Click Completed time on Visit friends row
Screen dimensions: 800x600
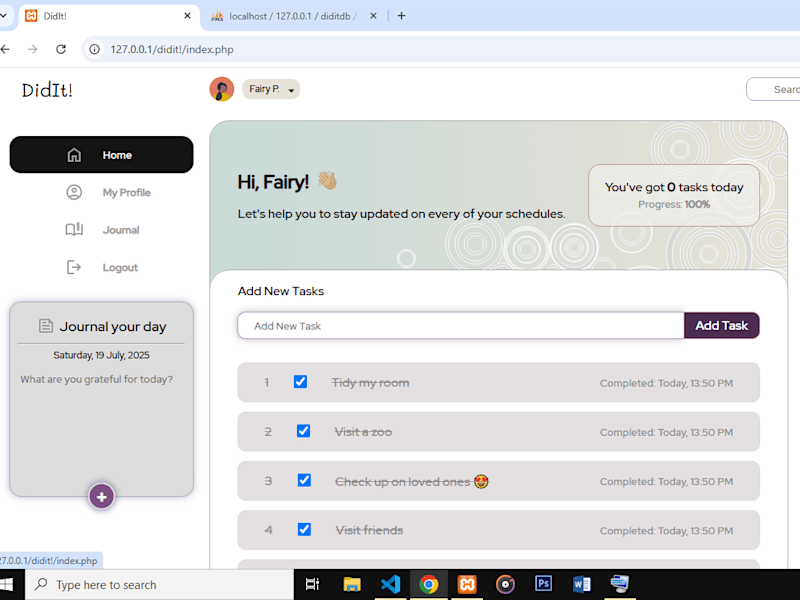click(666, 531)
